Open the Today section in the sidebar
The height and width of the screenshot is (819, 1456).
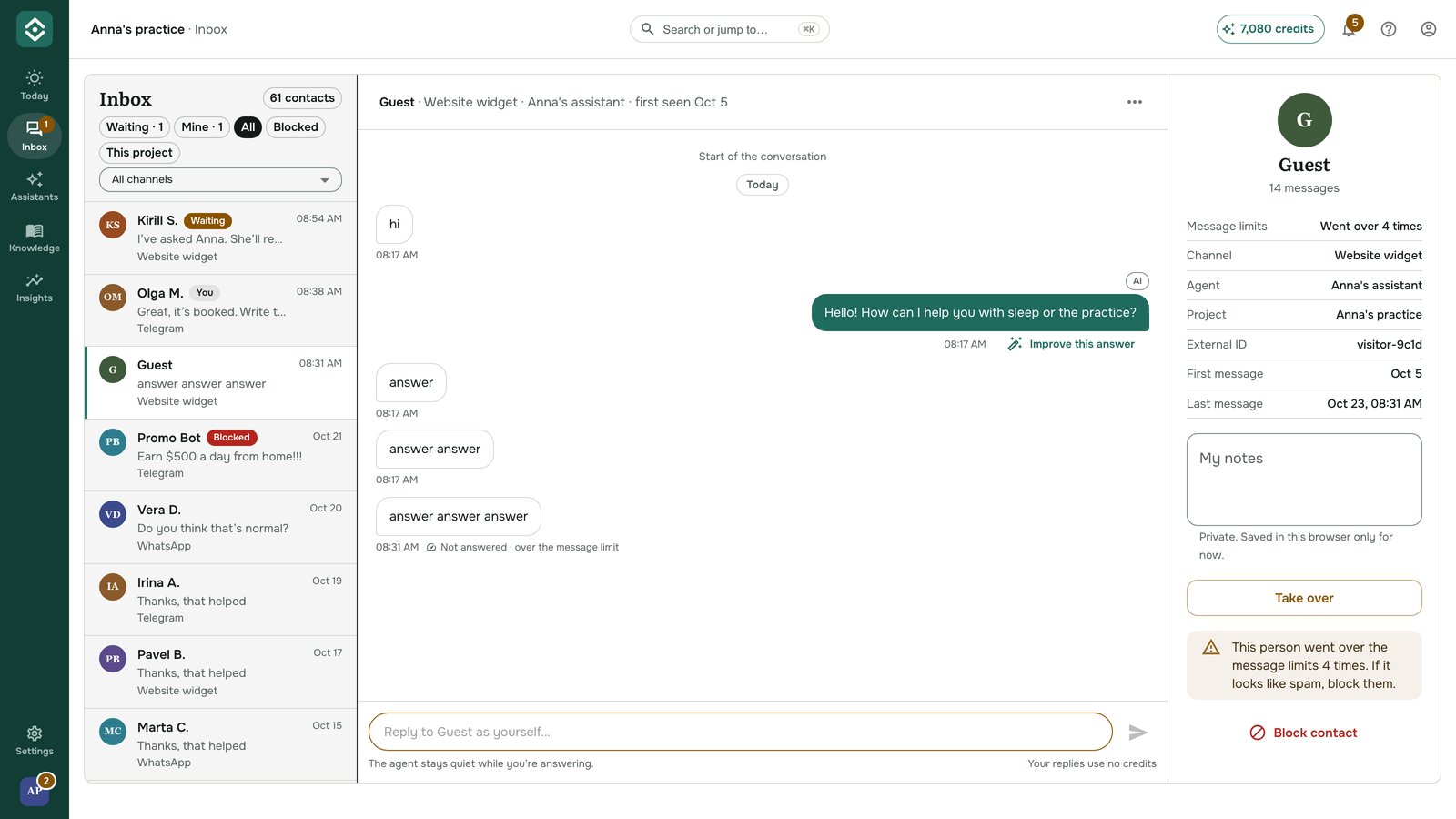tap(35, 85)
